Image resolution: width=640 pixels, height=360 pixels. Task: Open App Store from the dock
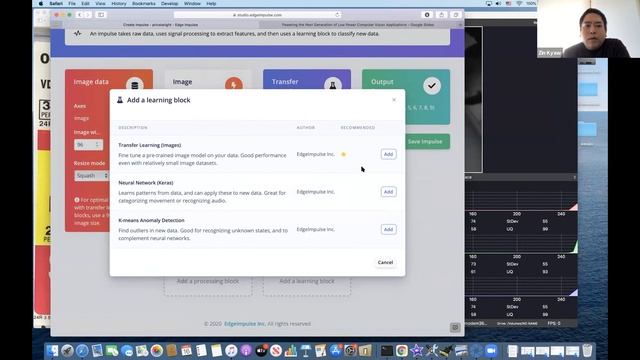(x=336, y=351)
